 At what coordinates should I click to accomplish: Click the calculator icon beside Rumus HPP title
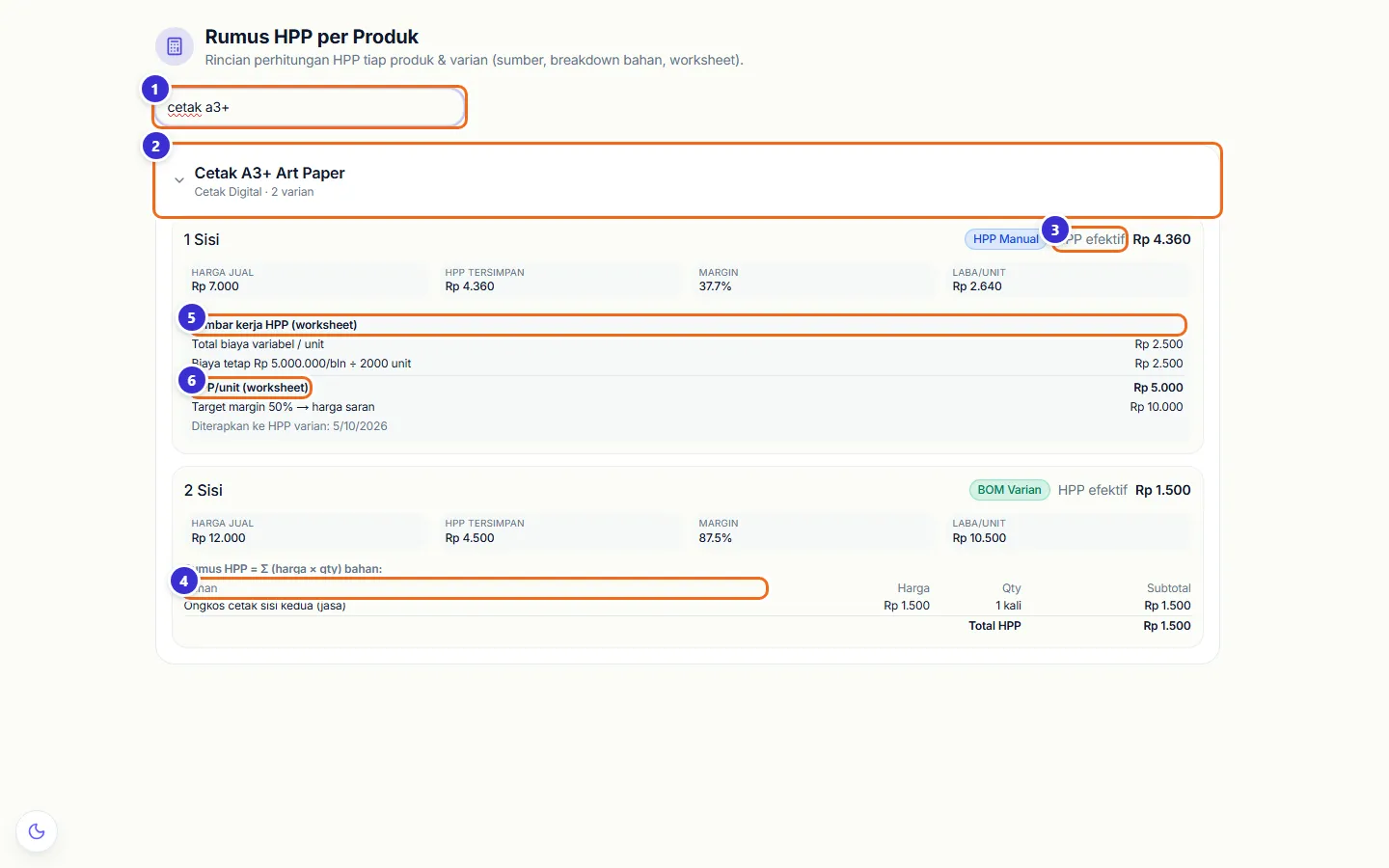[175, 46]
